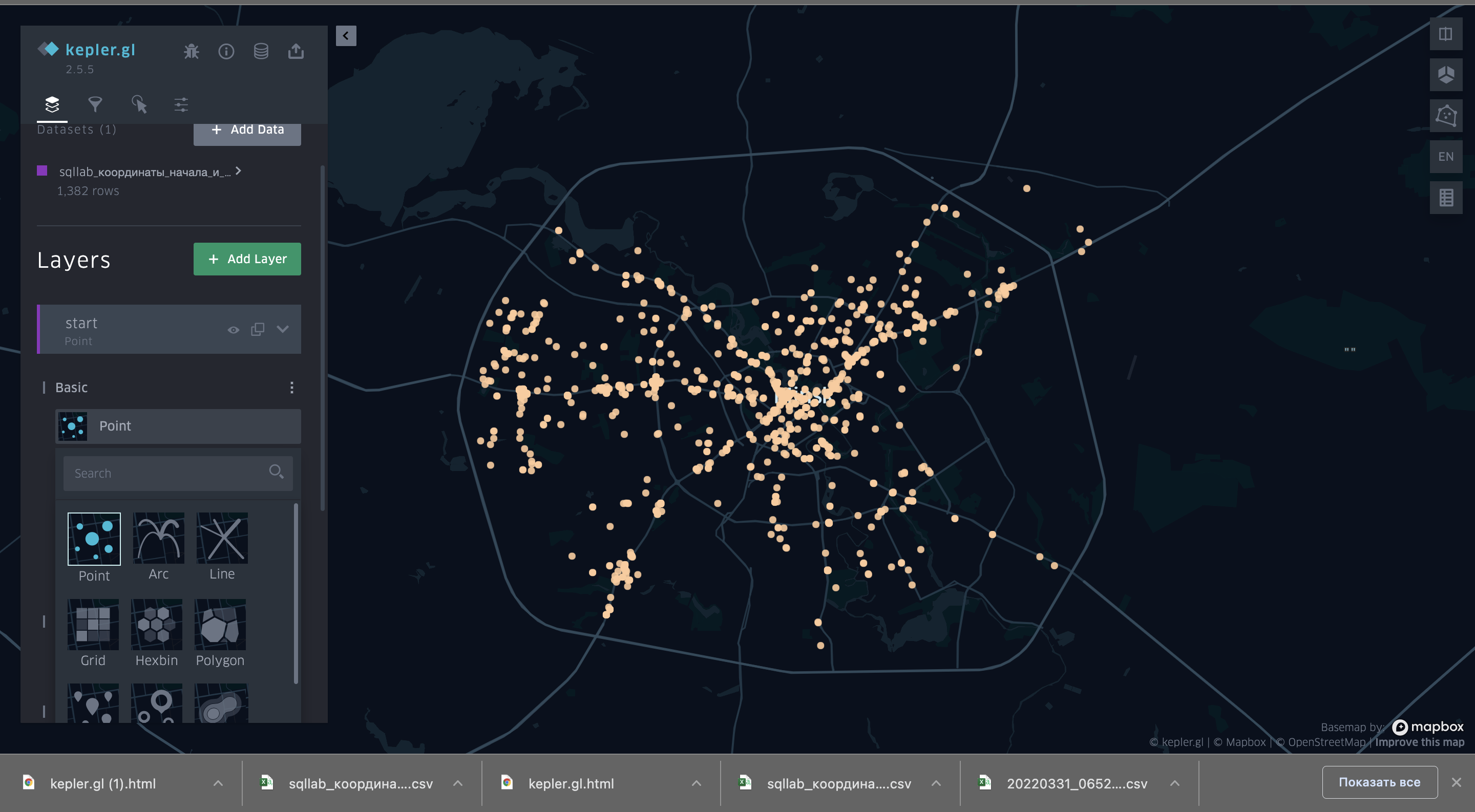The height and width of the screenshot is (812, 1475).
Task: Open cloud storage database icon
Action: click(261, 52)
